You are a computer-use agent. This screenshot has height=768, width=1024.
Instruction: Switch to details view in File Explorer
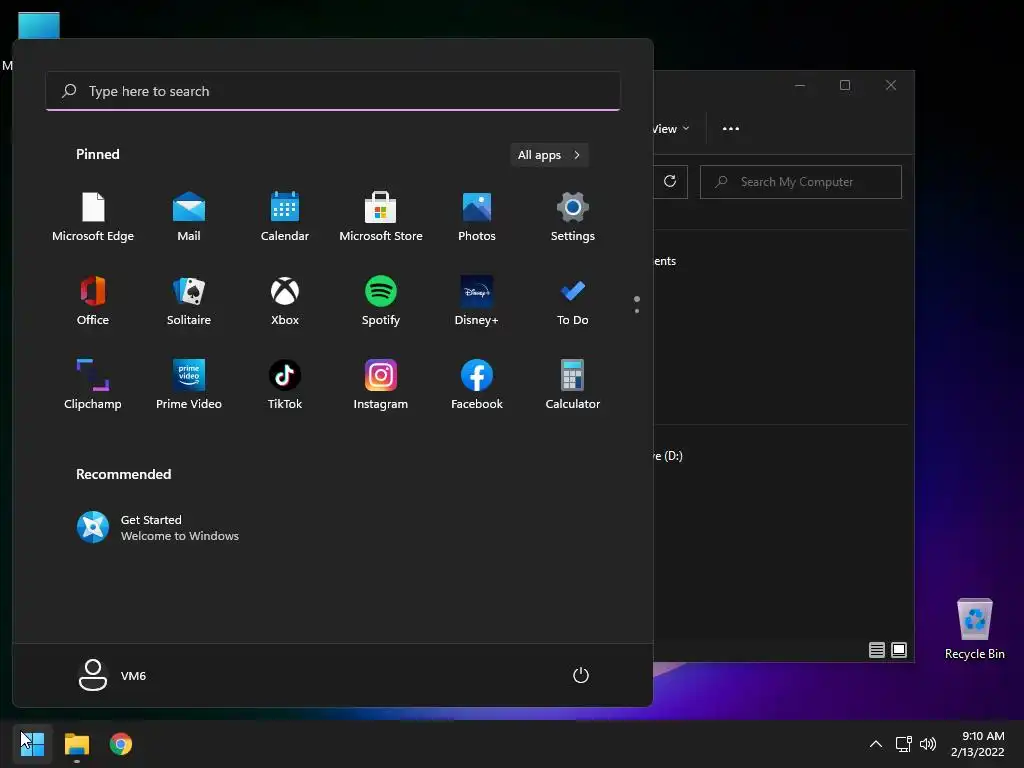876,650
